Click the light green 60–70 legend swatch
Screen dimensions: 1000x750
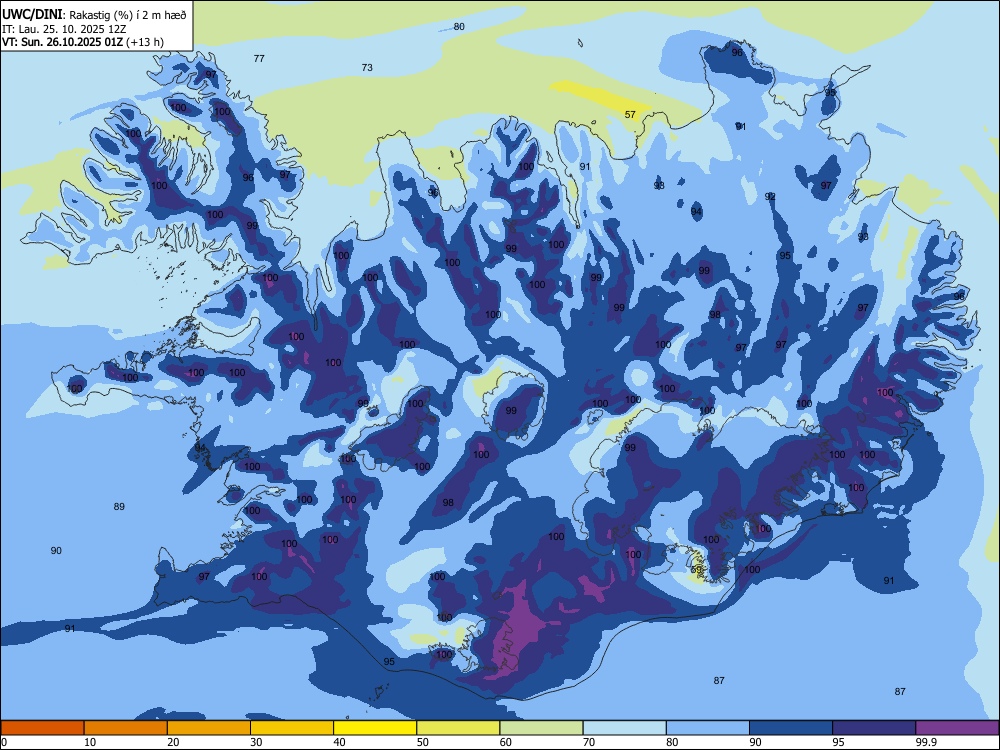pyautogui.click(x=541, y=728)
